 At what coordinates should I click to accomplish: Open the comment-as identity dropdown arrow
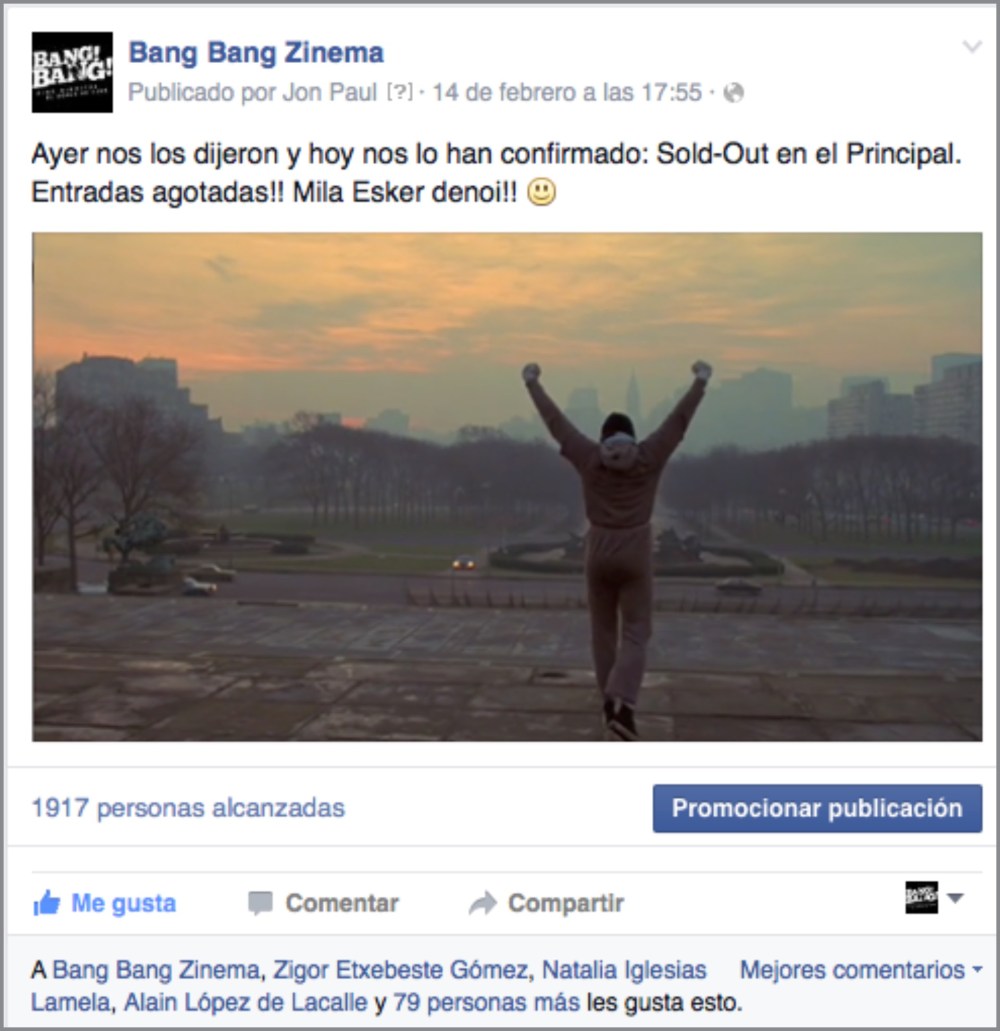pyautogui.click(x=955, y=898)
